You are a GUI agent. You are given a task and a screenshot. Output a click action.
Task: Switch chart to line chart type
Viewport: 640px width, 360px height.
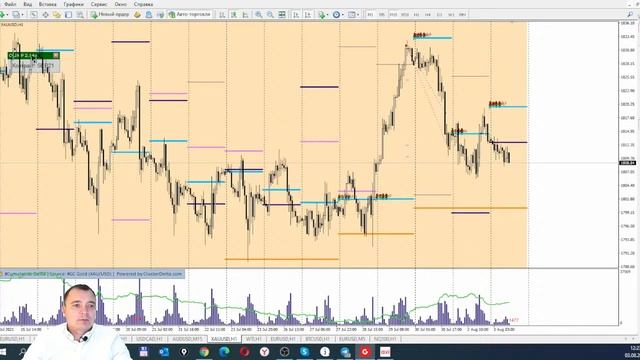(245, 15)
